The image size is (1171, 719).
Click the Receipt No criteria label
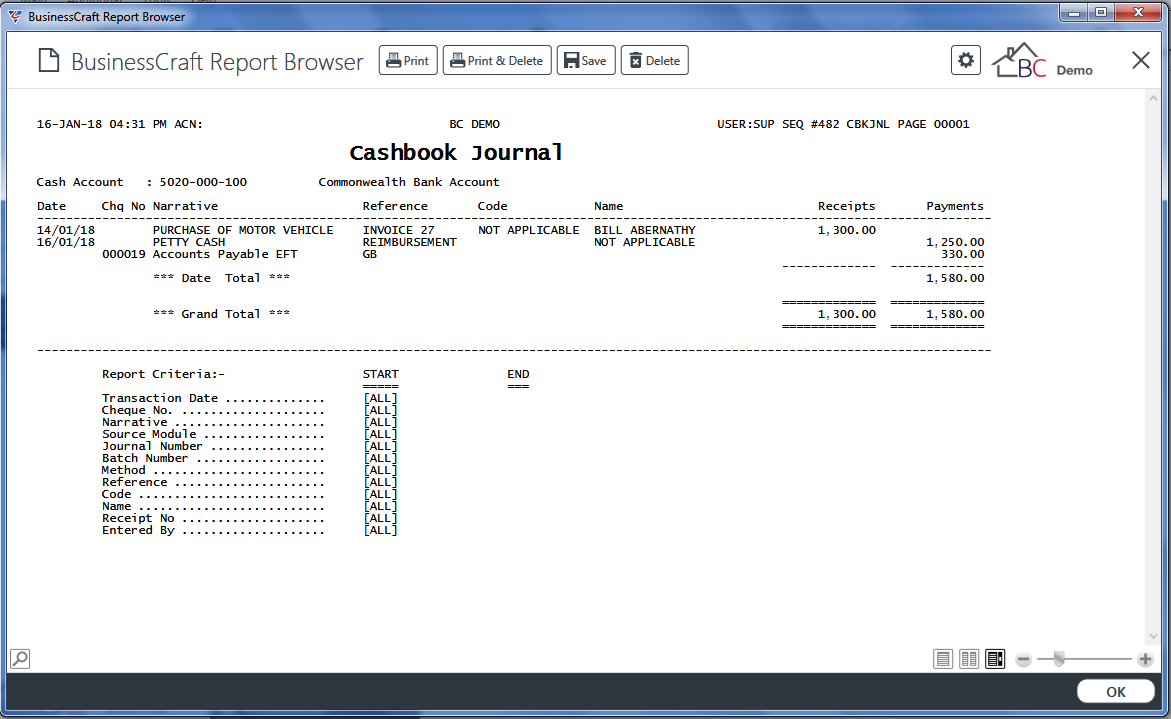[138, 518]
